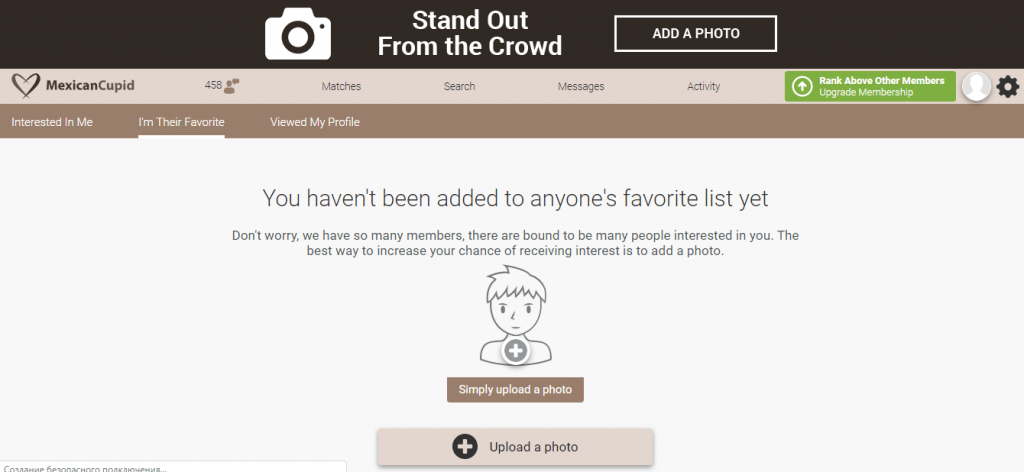Open the Activity menu

(x=703, y=87)
